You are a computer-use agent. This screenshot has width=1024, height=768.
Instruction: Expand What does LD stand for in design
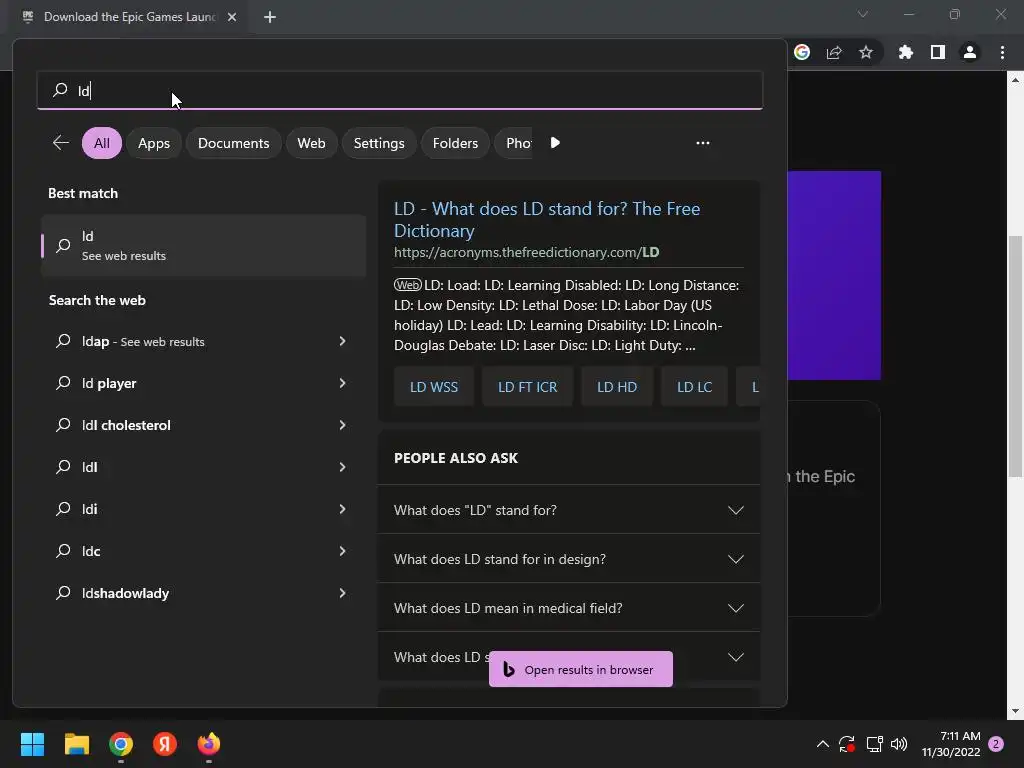pyautogui.click(x=569, y=558)
